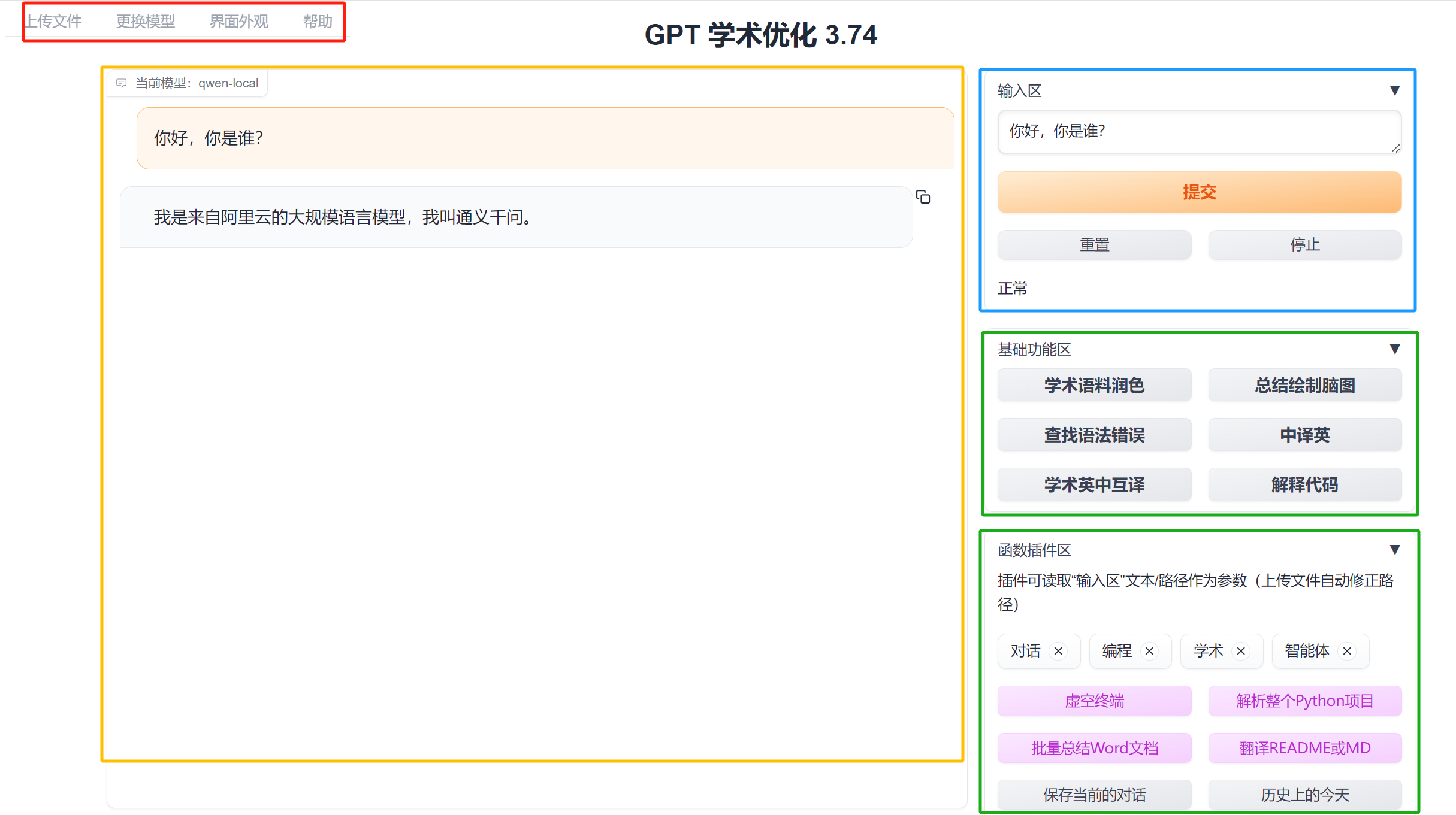
Task: Stop generation with 停止 button
Action: point(1305,245)
